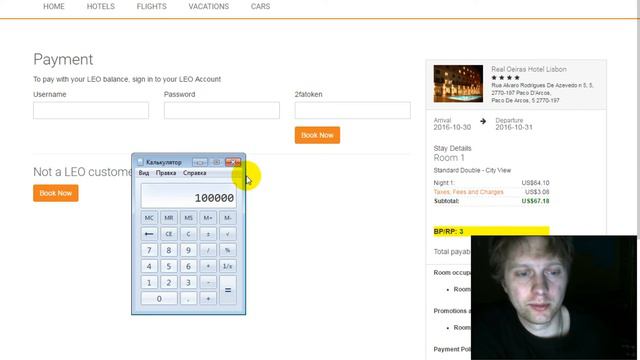Open the Справка menu in calculator

tap(194, 173)
